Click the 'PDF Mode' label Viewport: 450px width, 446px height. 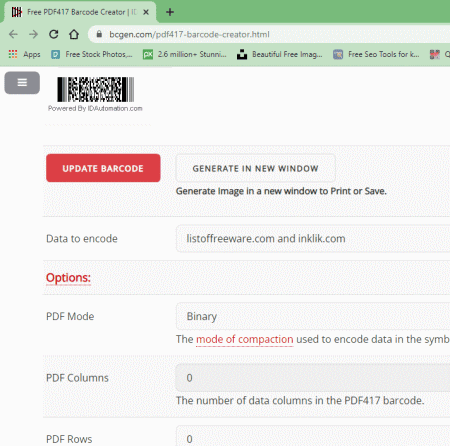70,316
